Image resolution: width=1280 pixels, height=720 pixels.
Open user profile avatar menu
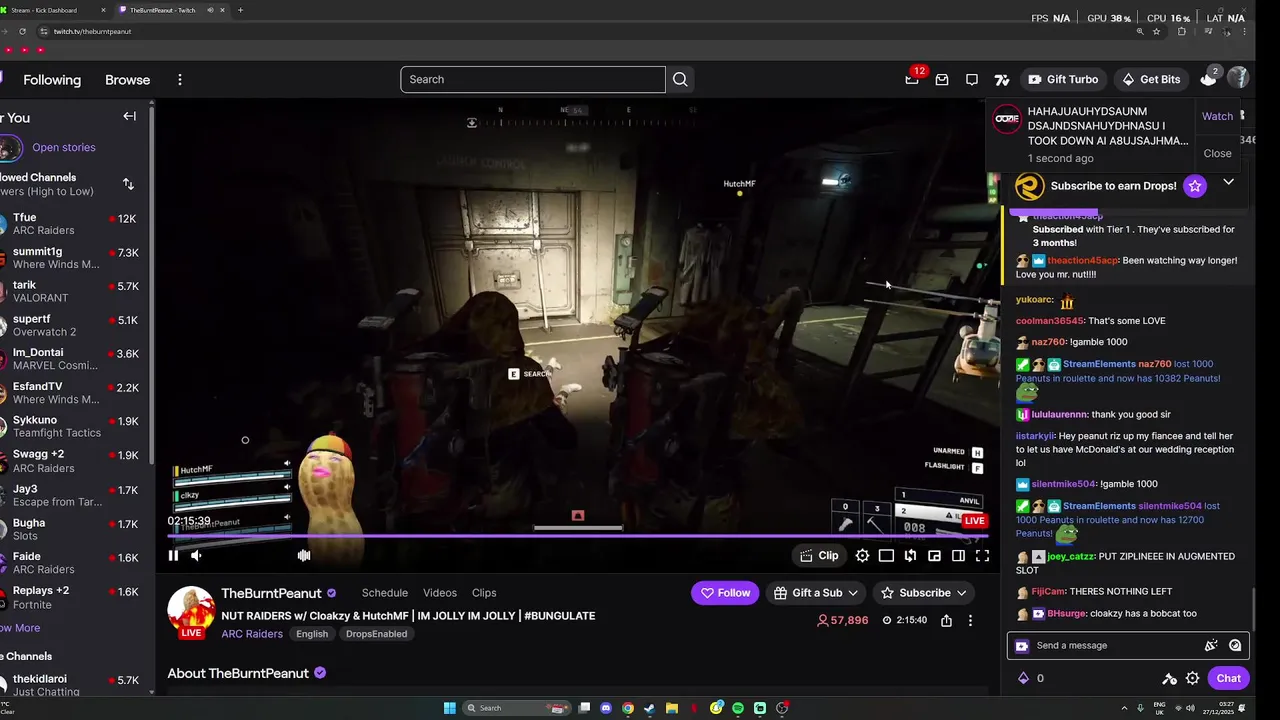click(x=1238, y=78)
